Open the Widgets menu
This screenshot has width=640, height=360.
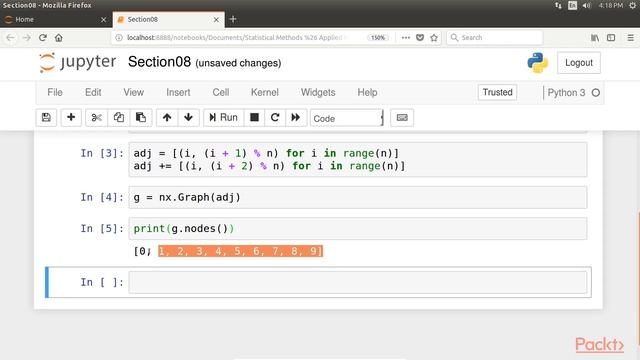(x=318, y=92)
